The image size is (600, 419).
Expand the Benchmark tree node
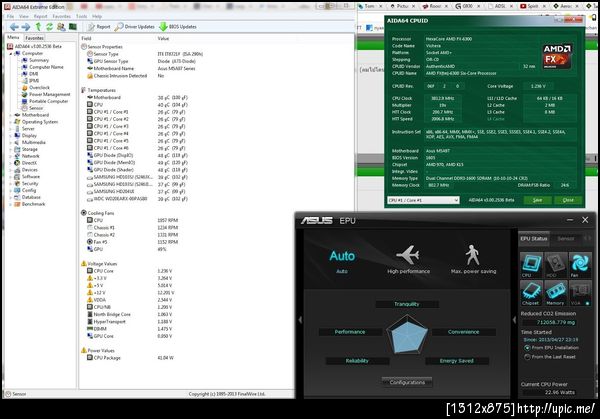11,204
